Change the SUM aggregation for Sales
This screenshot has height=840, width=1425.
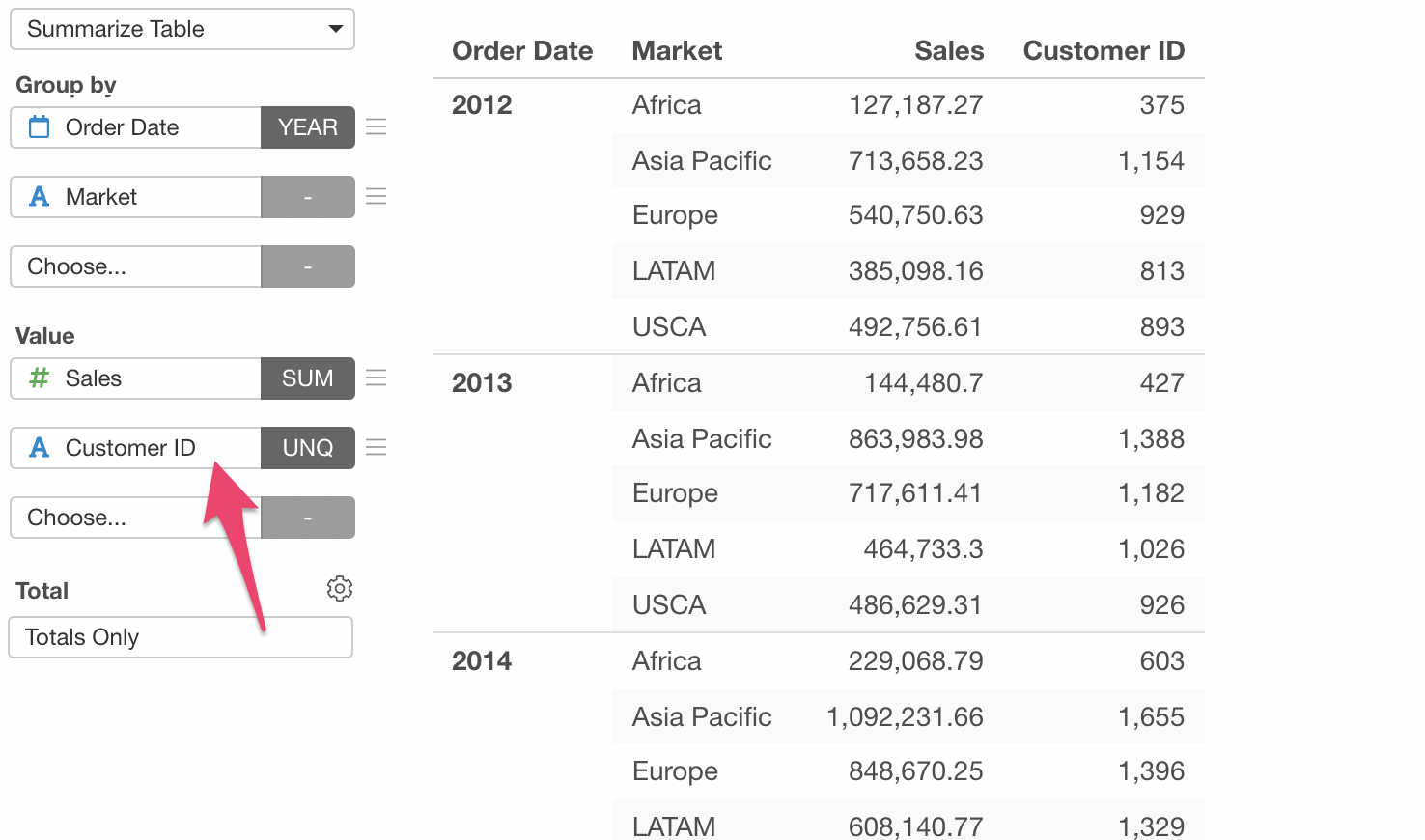tap(307, 378)
